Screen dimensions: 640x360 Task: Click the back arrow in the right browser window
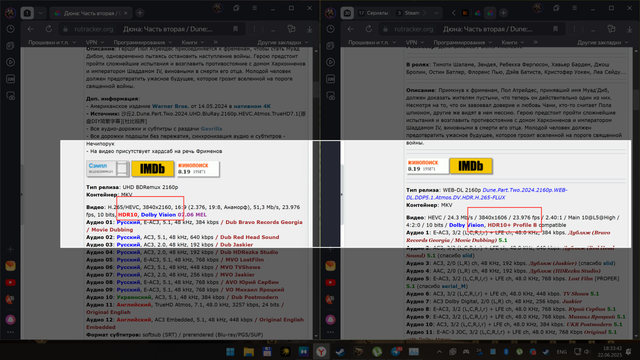tap(351, 29)
